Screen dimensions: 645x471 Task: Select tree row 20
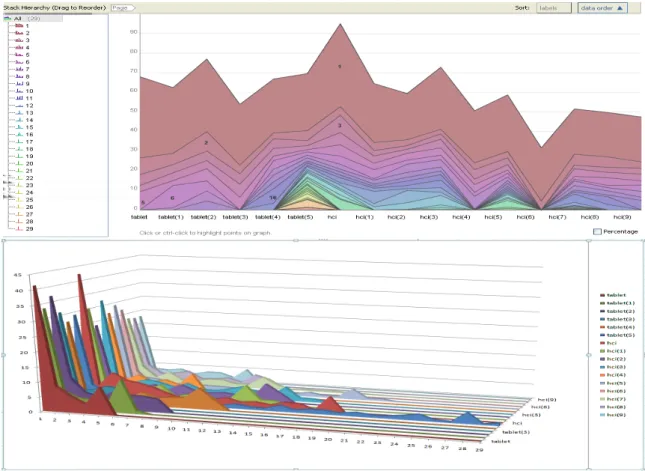pos(24,164)
